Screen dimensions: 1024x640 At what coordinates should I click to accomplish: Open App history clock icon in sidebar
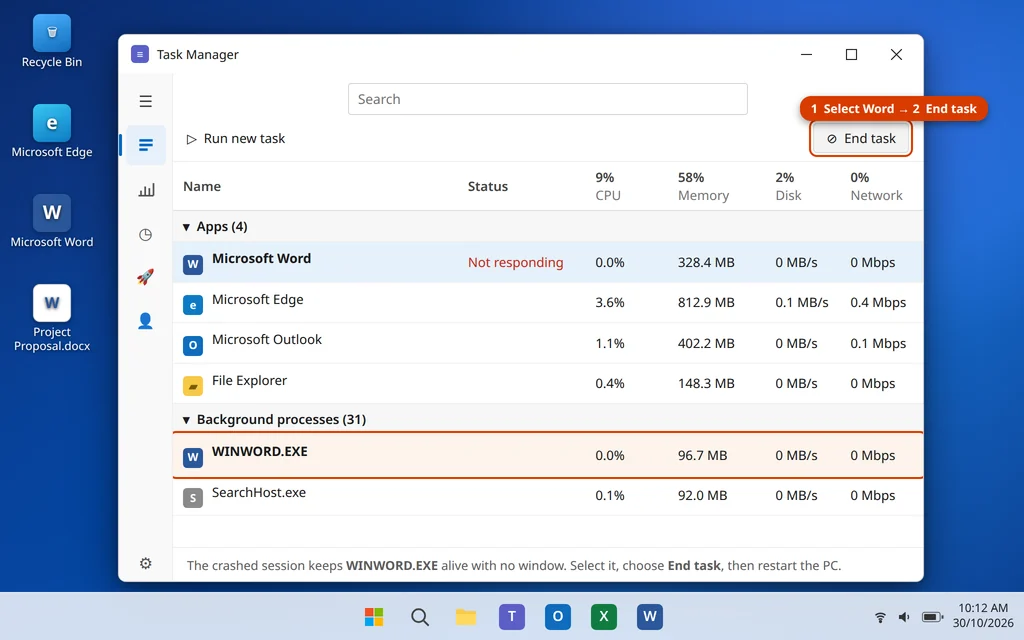pos(146,234)
